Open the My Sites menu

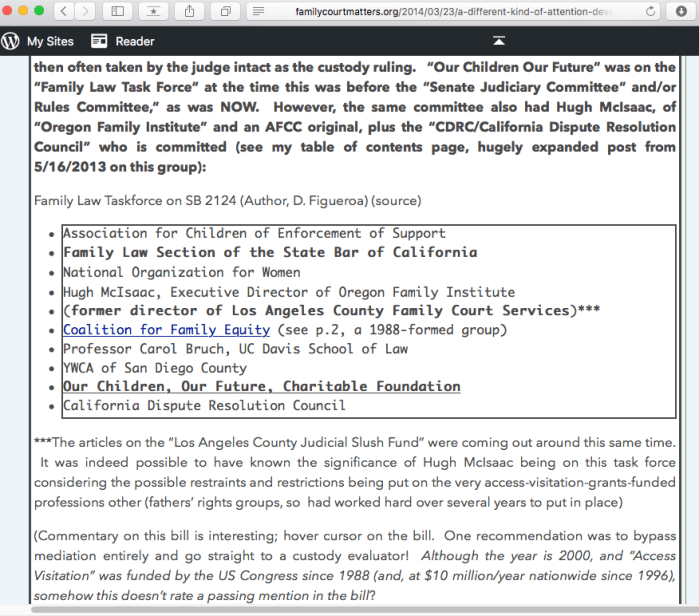tap(48, 41)
